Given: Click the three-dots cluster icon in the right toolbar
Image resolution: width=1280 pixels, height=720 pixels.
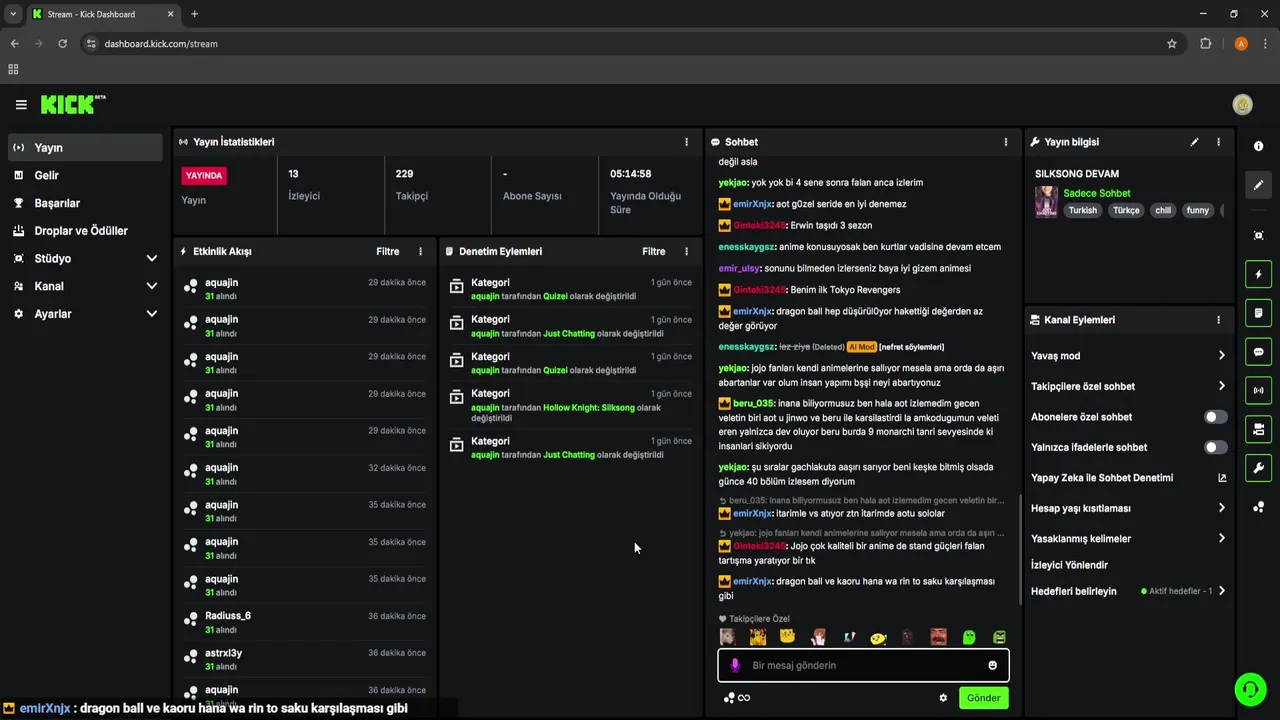Looking at the screenshot, I should click(x=1258, y=507).
